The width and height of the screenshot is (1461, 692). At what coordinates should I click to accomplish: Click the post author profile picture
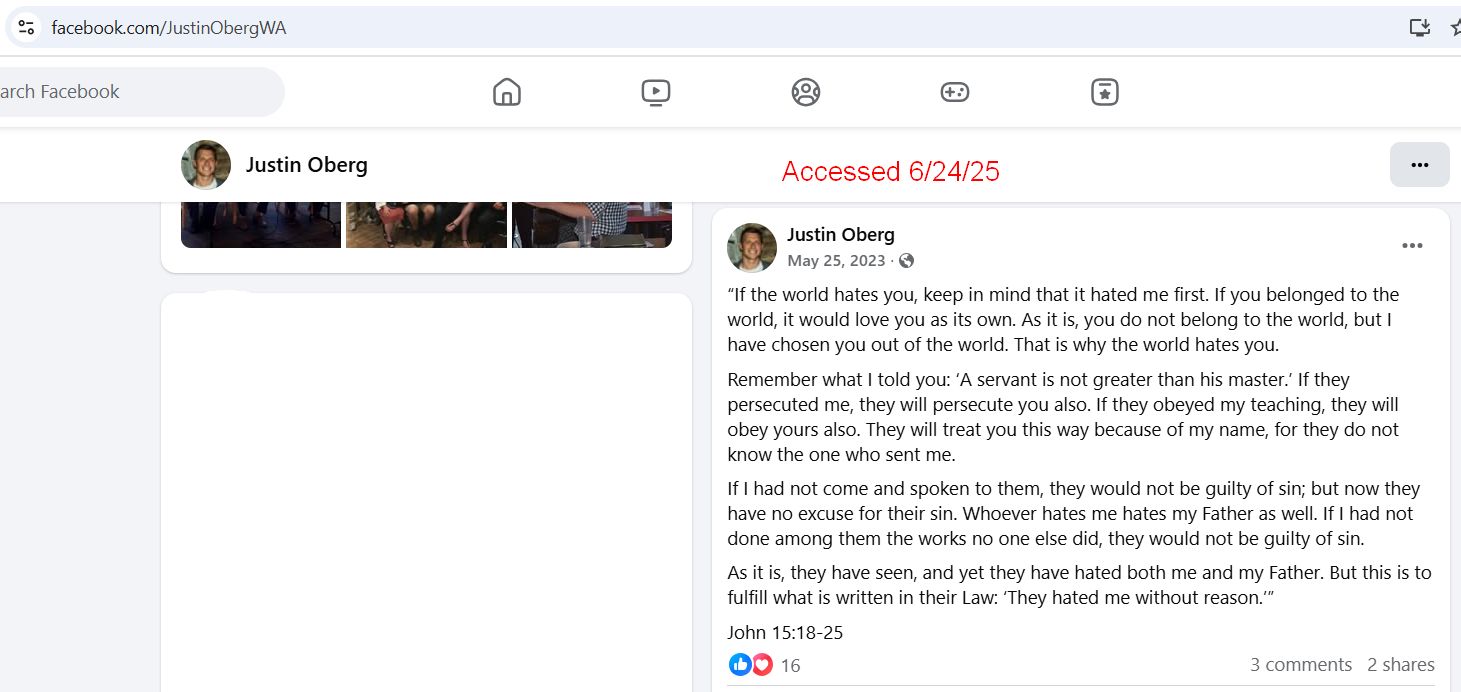(x=752, y=247)
